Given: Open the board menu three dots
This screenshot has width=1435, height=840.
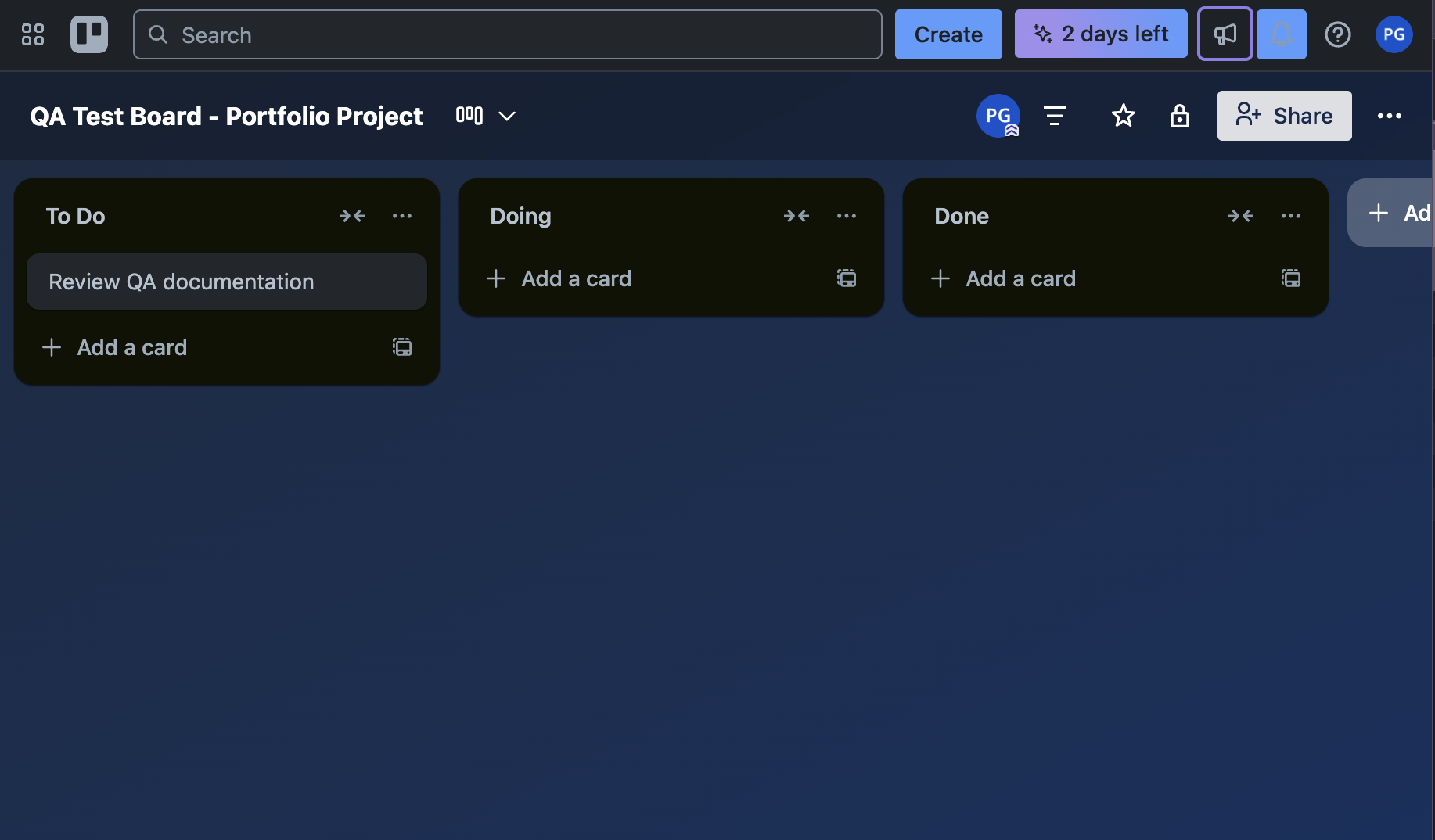Looking at the screenshot, I should (x=1390, y=116).
